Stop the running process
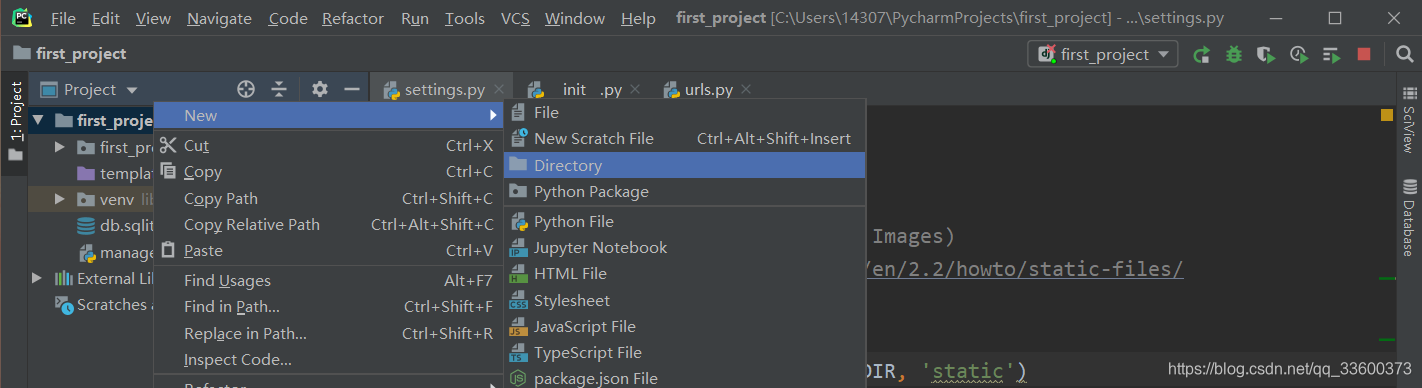 click(x=1364, y=55)
